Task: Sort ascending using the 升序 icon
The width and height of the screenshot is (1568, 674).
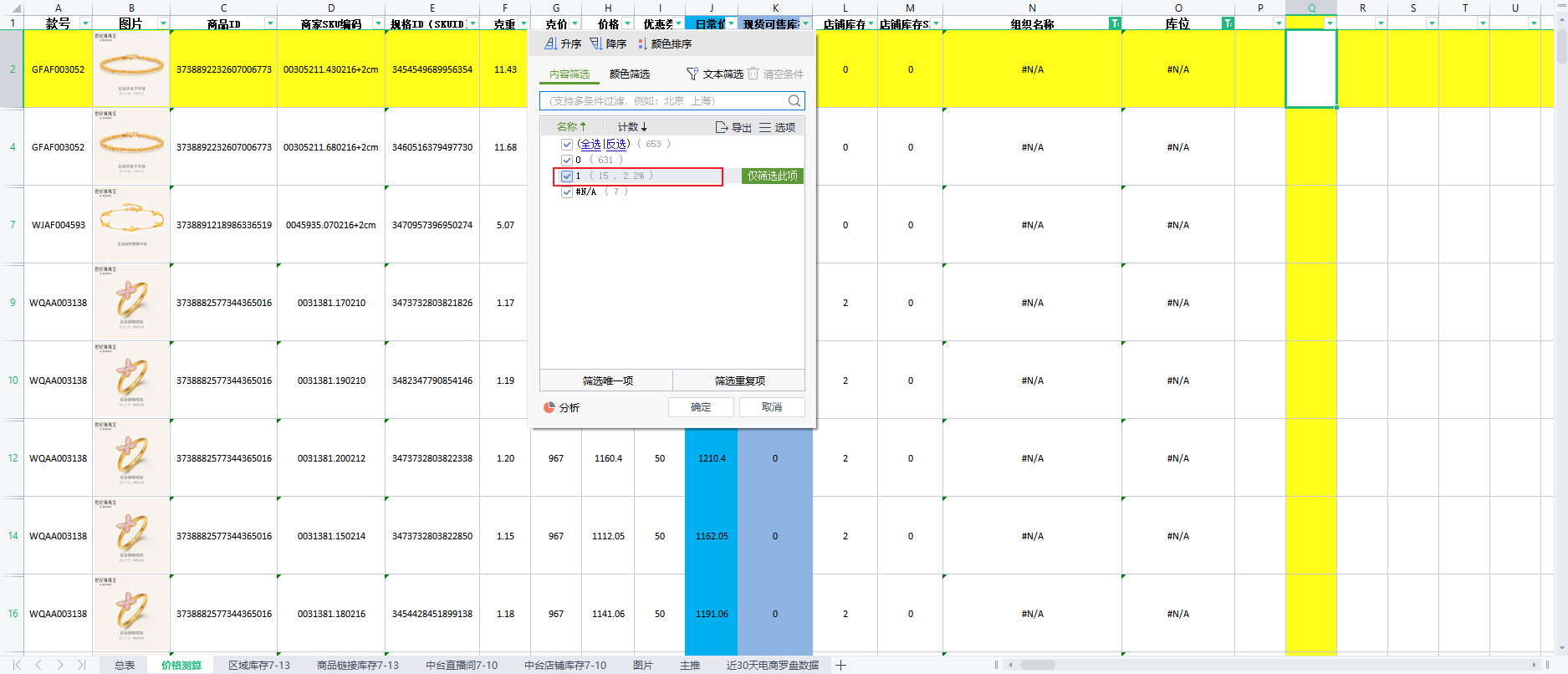Action: [x=551, y=43]
